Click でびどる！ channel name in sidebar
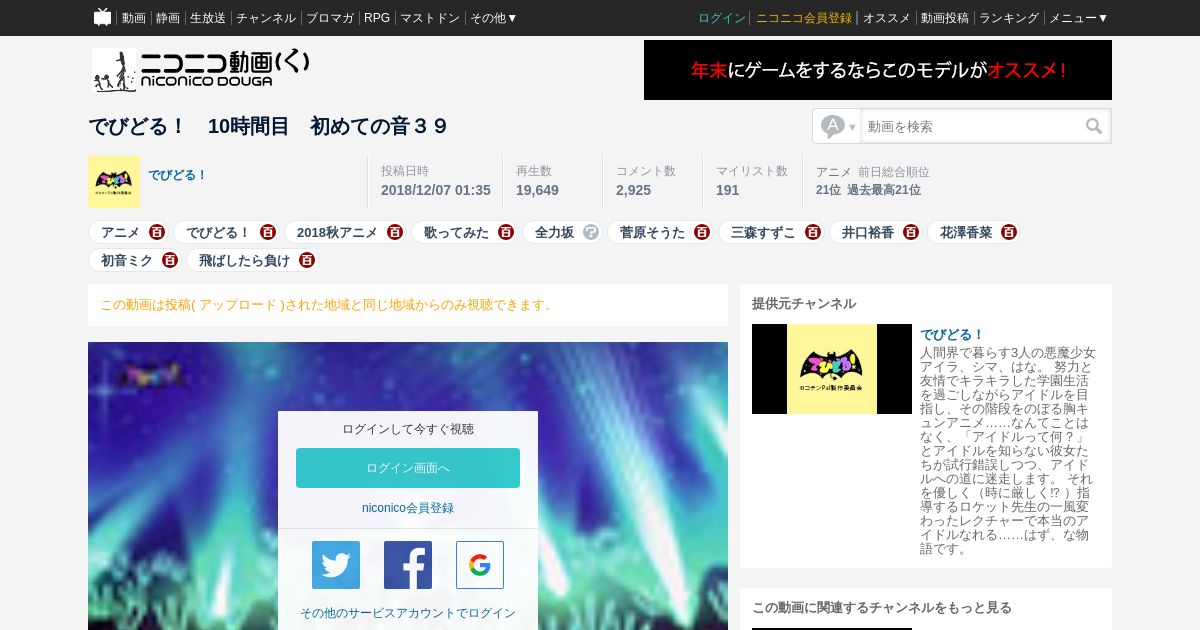This screenshot has height=630, width=1200. (953, 334)
